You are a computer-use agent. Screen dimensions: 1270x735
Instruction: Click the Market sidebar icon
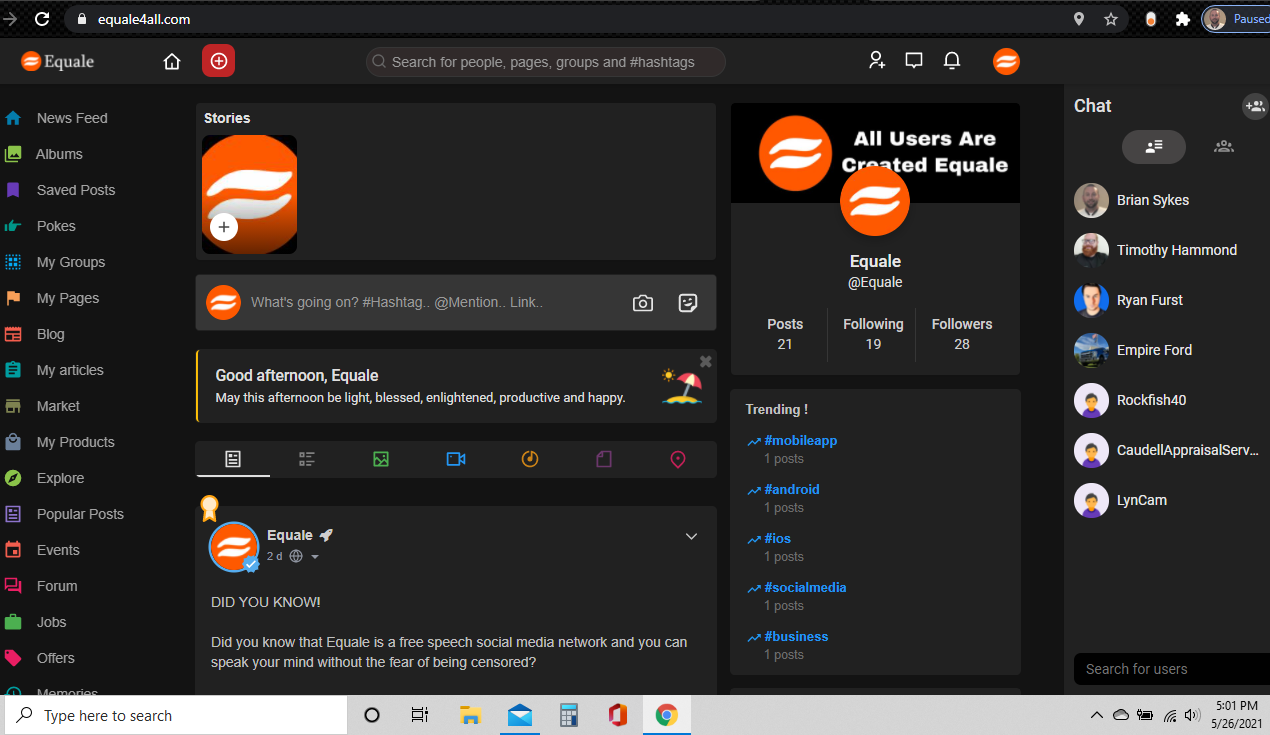pyautogui.click(x=13, y=406)
